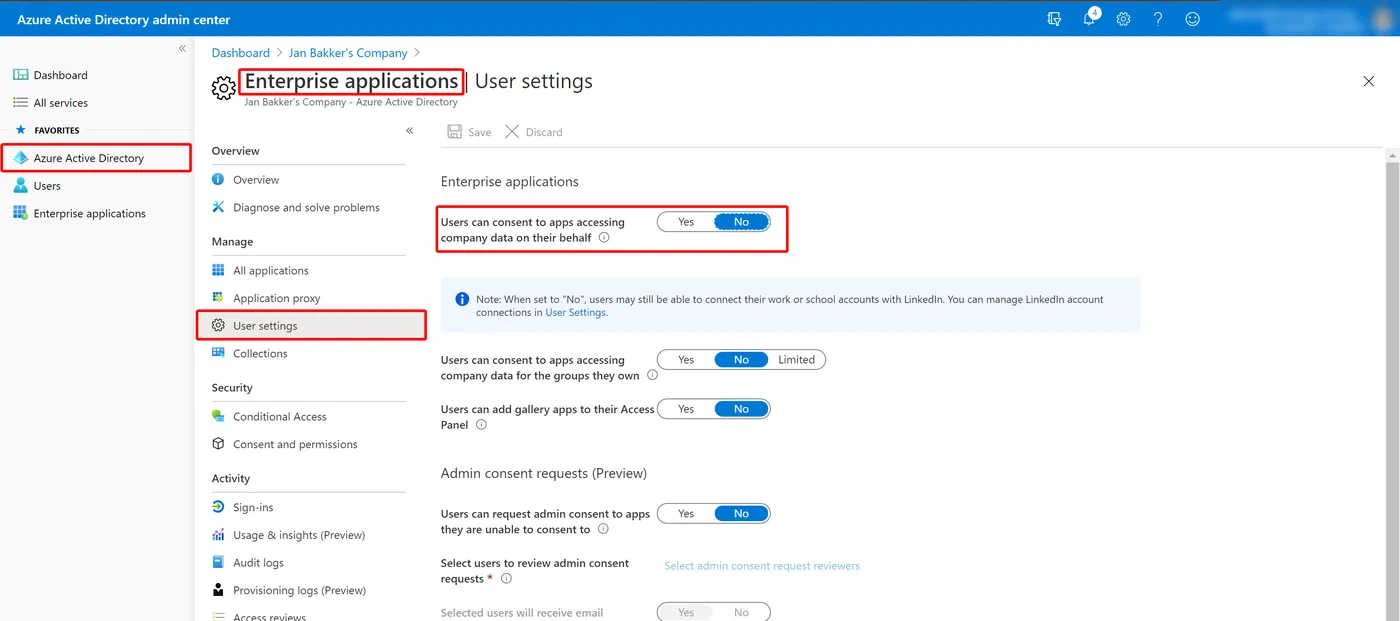
Task: Click the Diagnose and solve problems wrench icon
Action: point(218,208)
